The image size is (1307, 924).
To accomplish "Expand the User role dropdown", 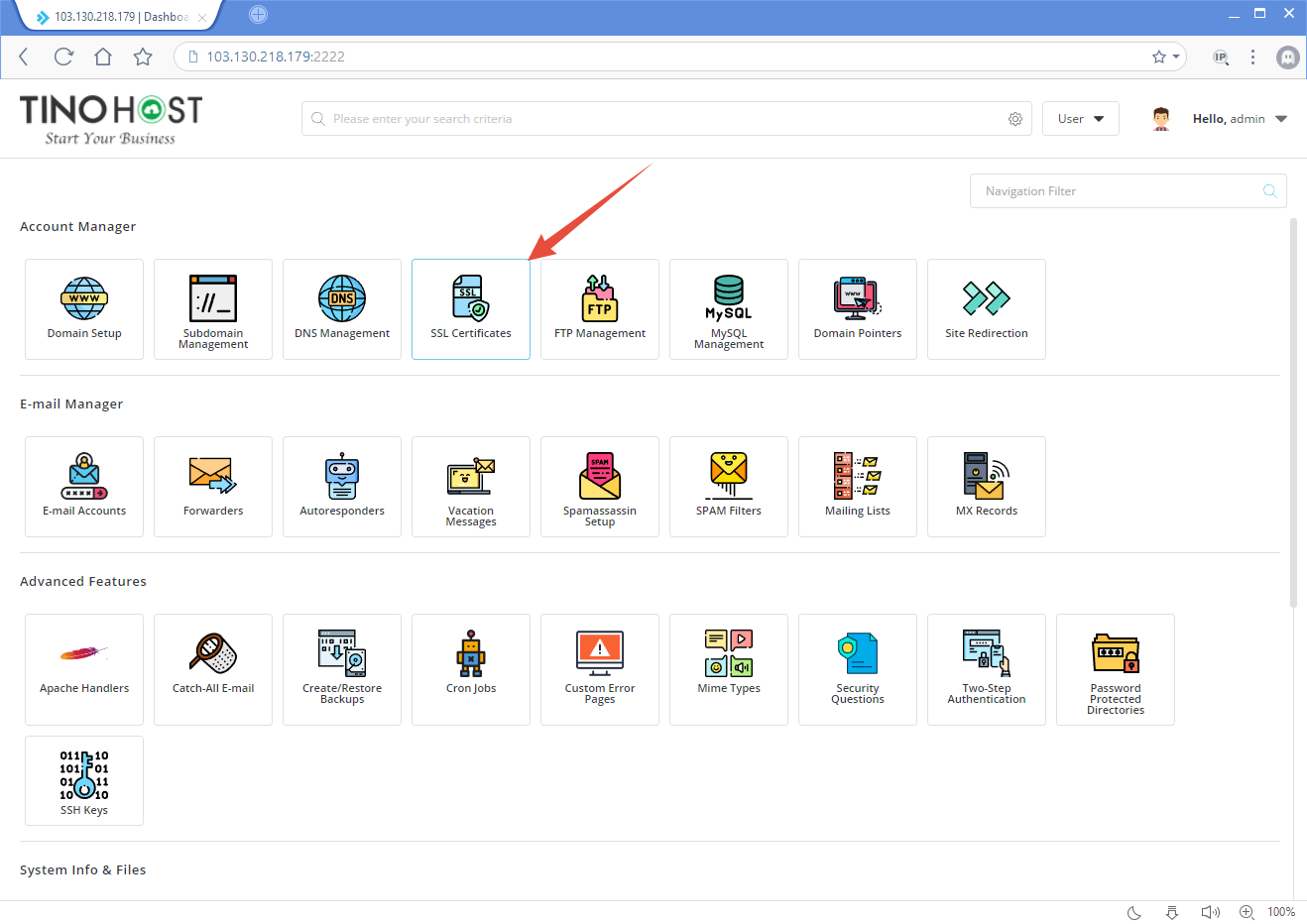I will pyautogui.click(x=1080, y=119).
